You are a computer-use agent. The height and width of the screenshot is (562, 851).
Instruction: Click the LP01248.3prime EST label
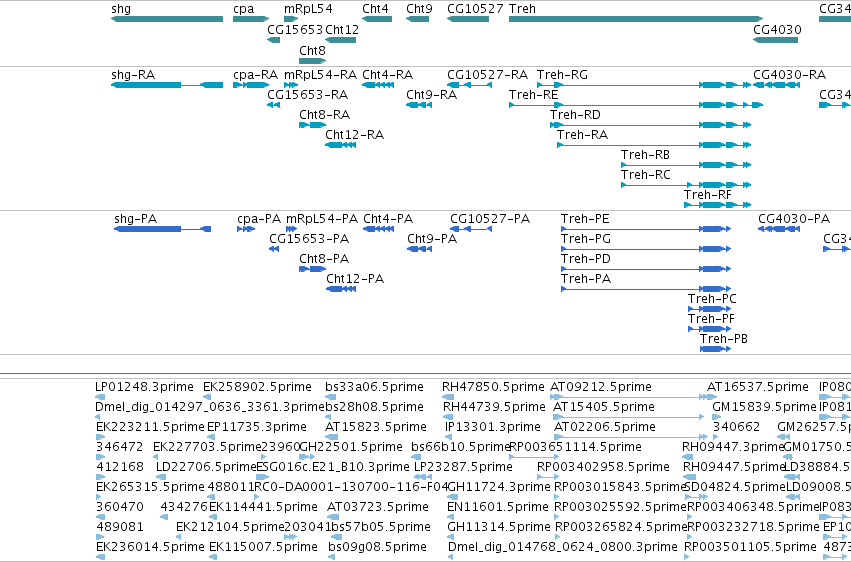tap(144, 387)
